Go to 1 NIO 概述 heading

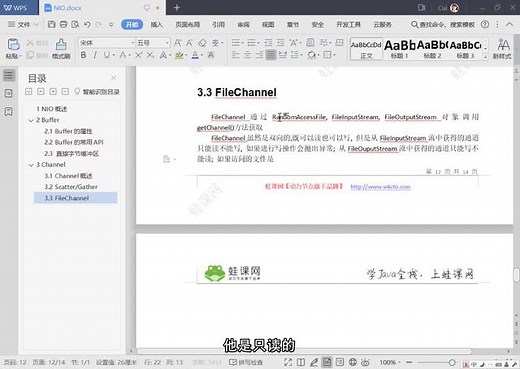pyautogui.click(x=52, y=109)
